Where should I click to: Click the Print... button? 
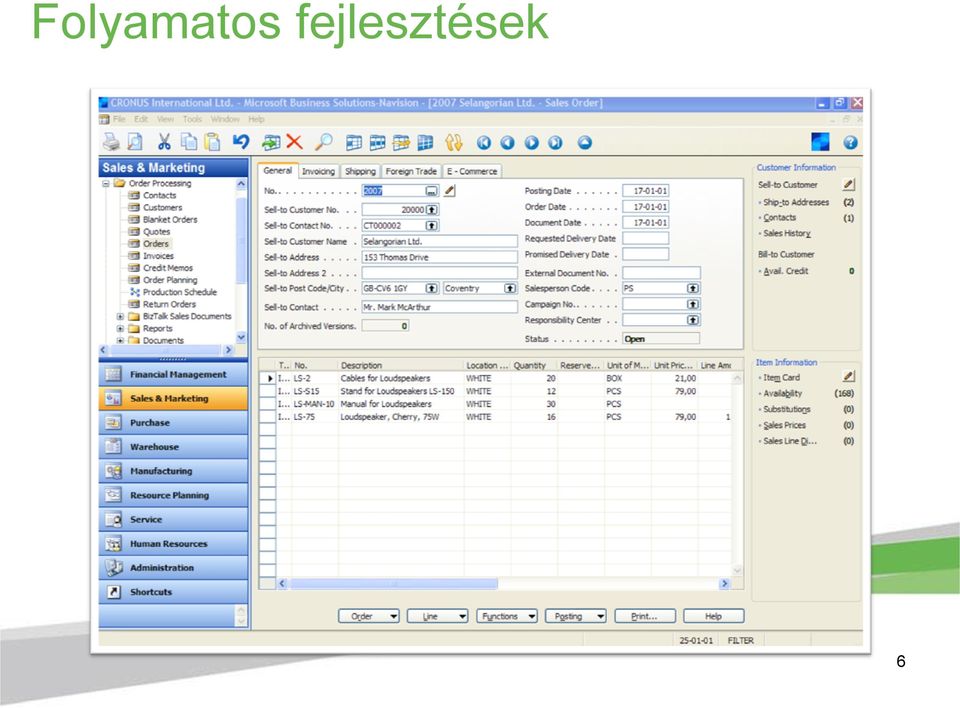(645, 616)
